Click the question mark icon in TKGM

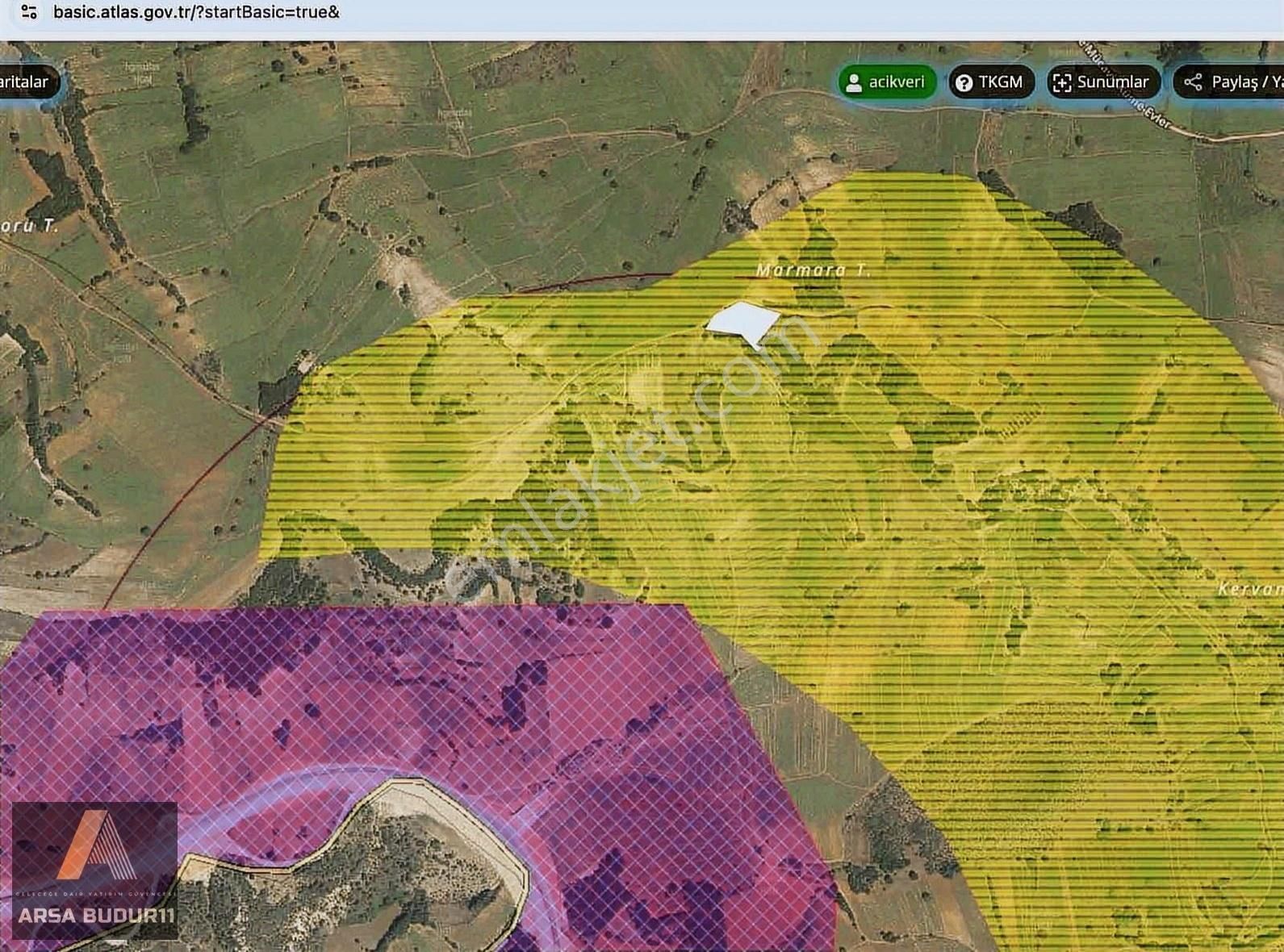coord(964,82)
